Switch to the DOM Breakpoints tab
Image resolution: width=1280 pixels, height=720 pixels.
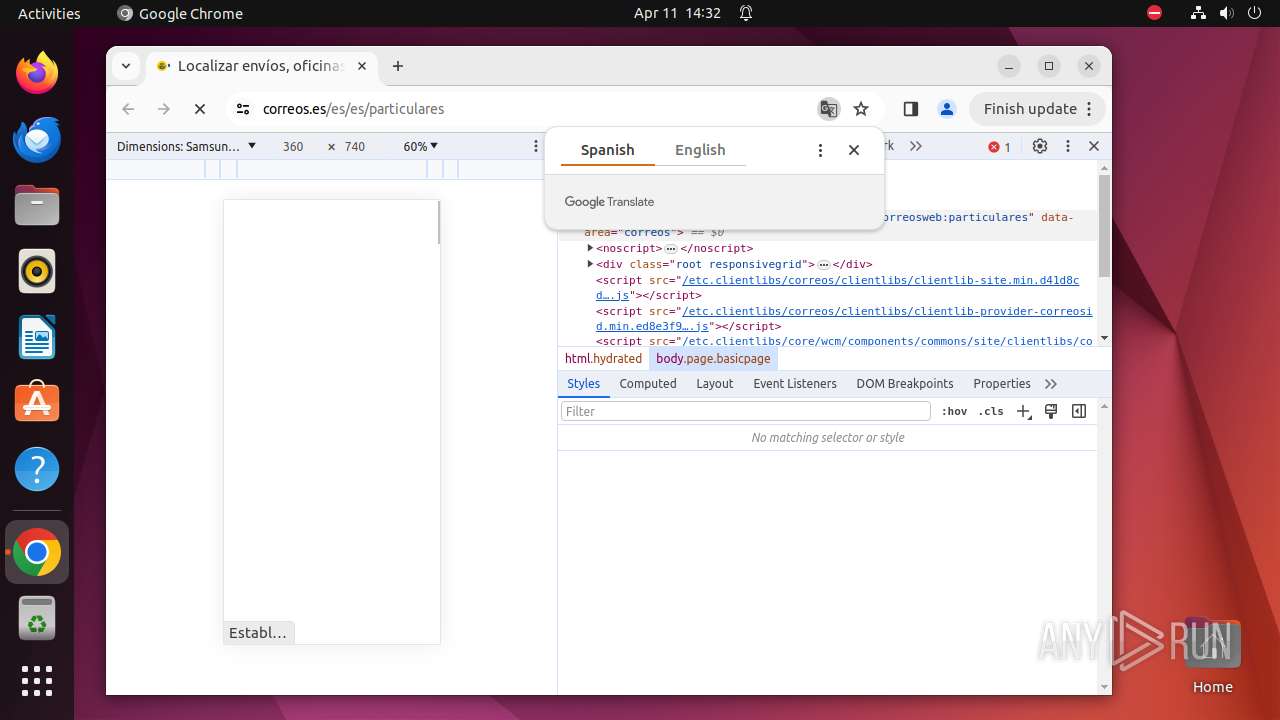click(905, 384)
